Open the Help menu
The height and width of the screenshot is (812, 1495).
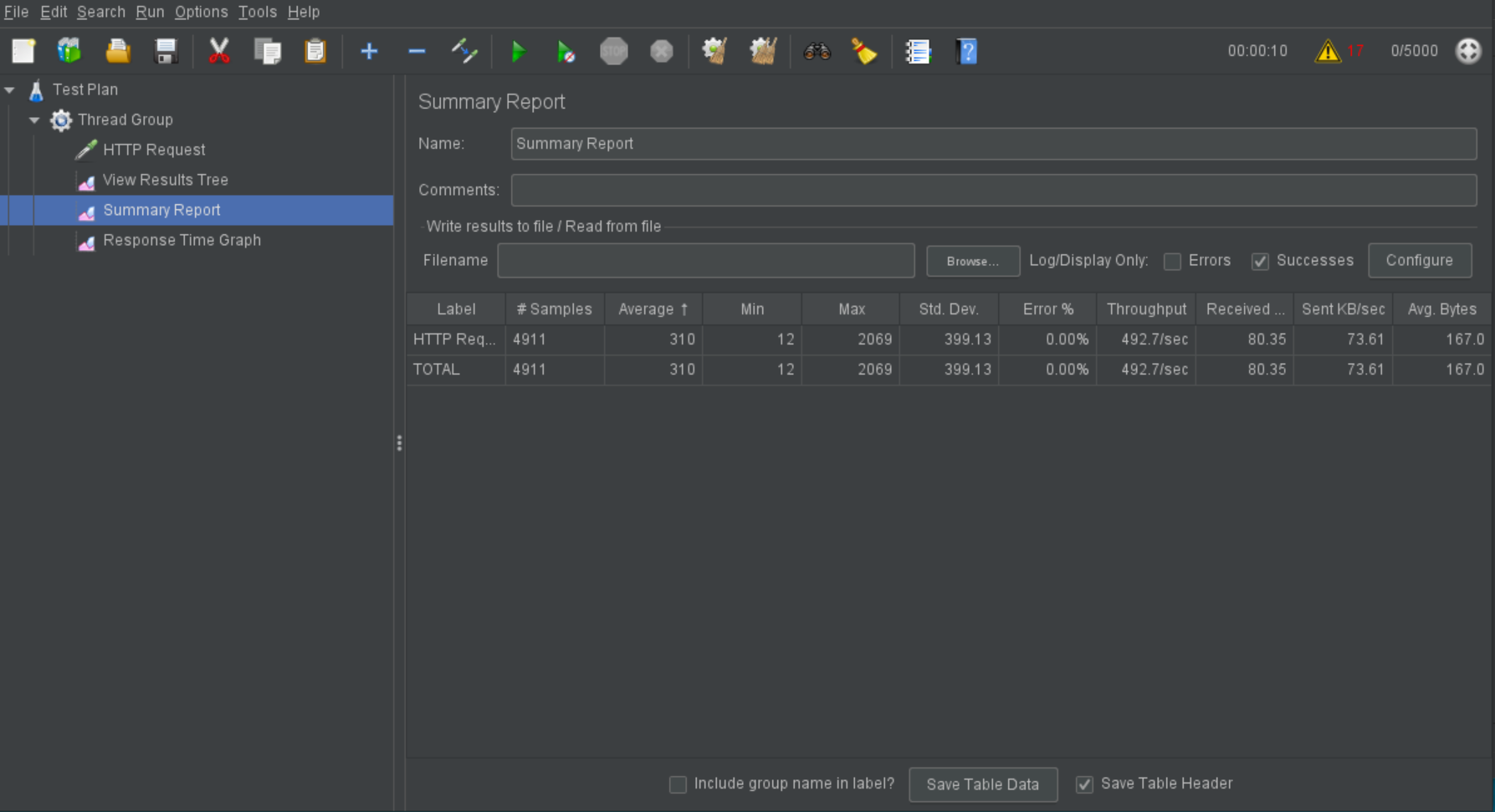[x=304, y=12]
